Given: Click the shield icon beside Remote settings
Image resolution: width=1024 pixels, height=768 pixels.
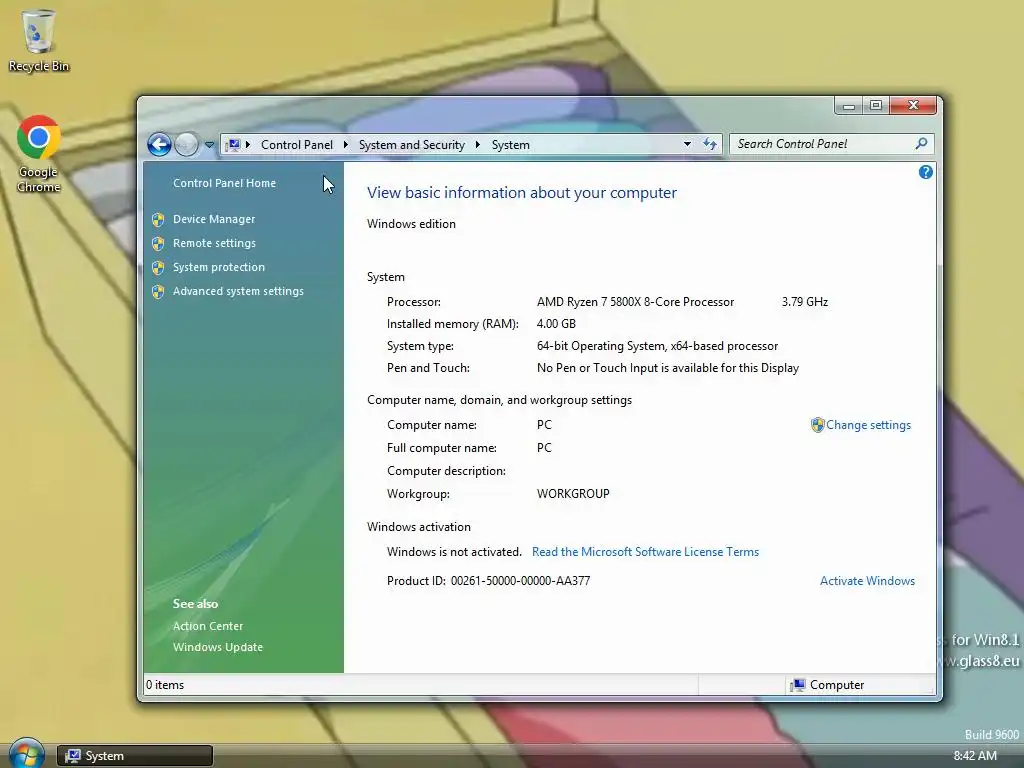Looking at the screenshot, I should (158, 244).
